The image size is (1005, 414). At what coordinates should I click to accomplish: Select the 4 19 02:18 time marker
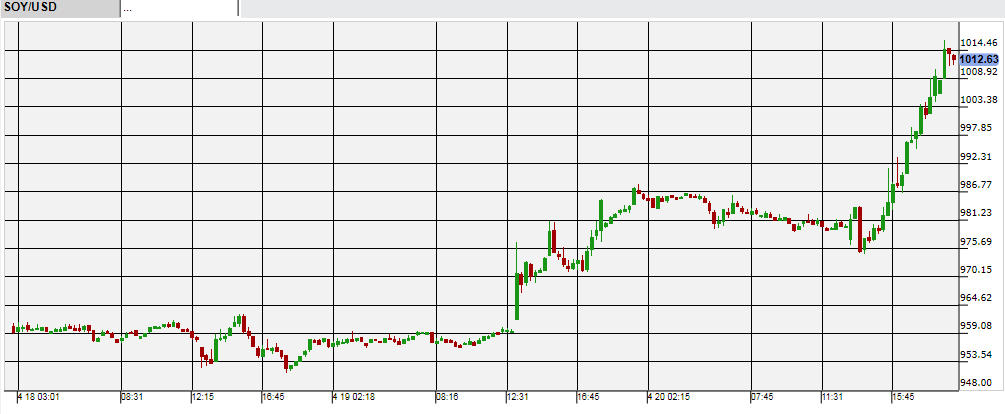click(x=353, y=397)
